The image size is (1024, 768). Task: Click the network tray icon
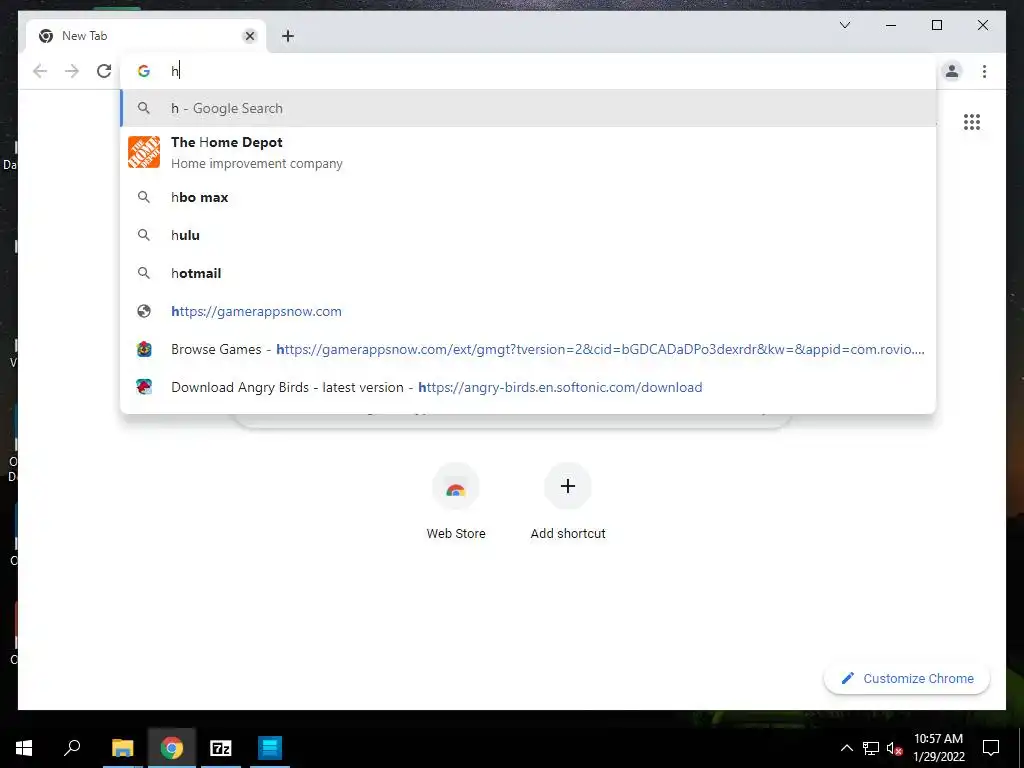pos(871,748)
